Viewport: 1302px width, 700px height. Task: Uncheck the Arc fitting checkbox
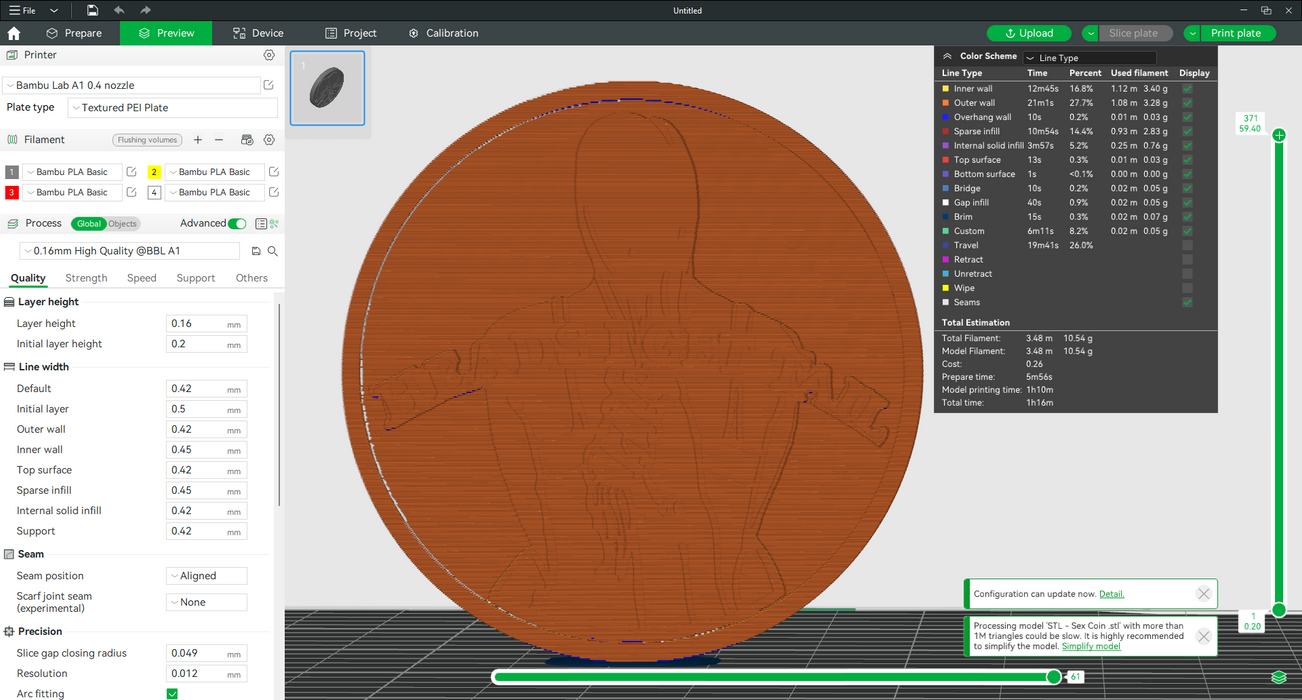coord(172,694)
